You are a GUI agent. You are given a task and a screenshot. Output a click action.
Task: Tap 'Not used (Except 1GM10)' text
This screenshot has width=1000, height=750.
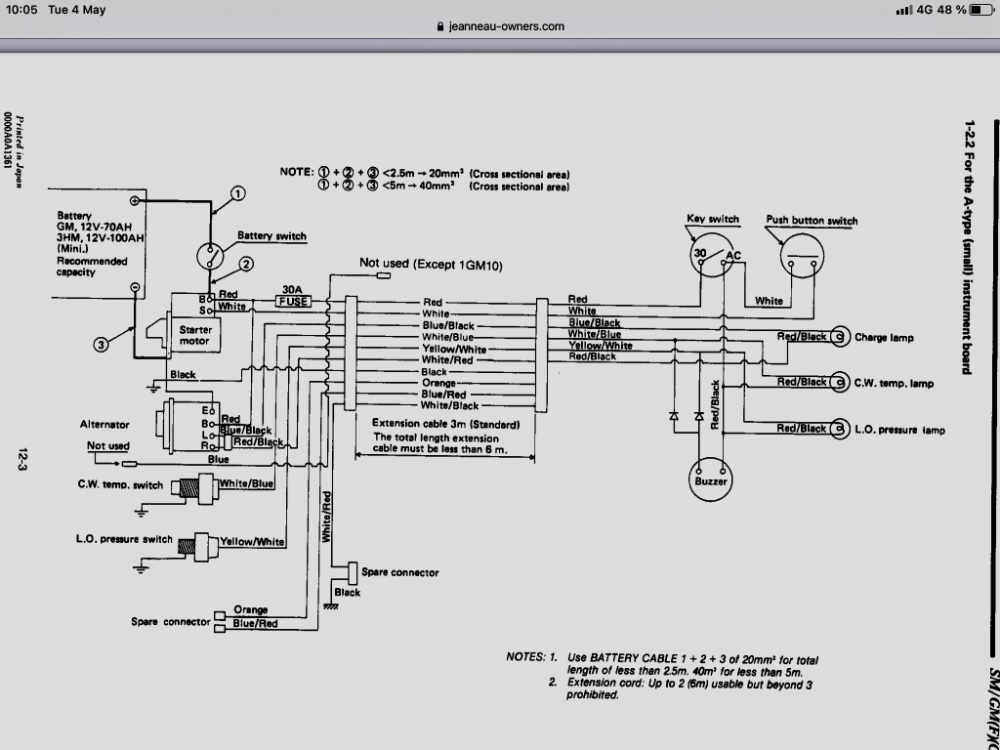pyautogui.click(x=430, y=263)
